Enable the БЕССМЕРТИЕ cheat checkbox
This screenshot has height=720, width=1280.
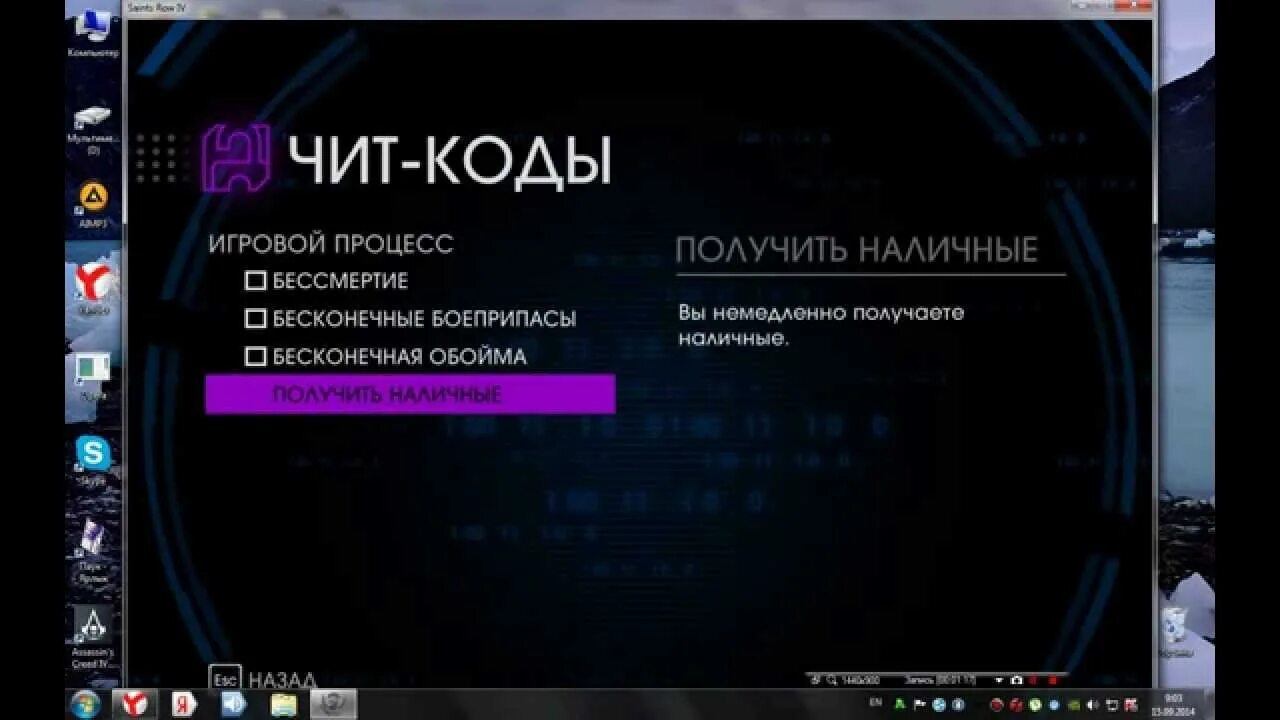click(x=255, y=281)
